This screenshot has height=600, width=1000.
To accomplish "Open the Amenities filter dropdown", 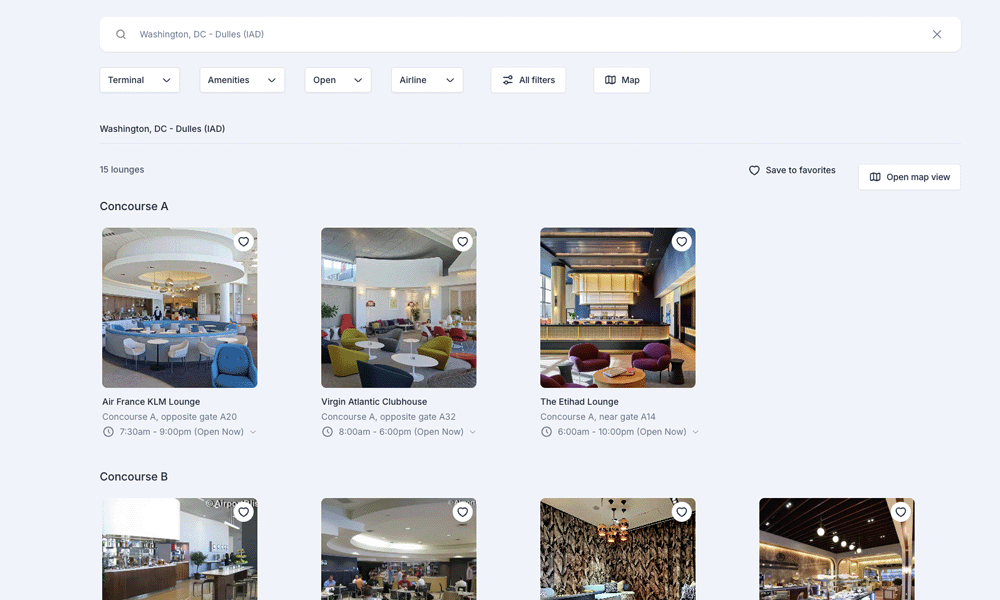I will [x=242, y=80].
